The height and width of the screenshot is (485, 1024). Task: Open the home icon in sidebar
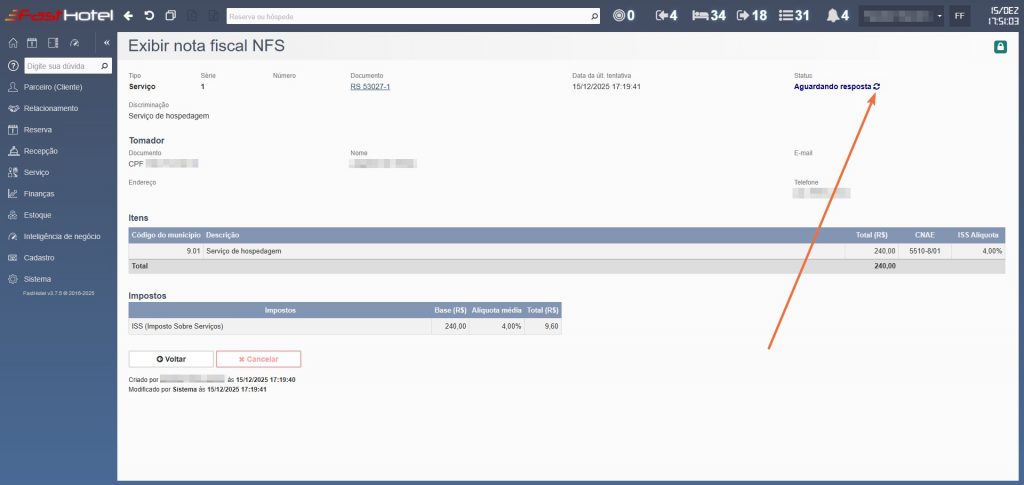(13, 43)
